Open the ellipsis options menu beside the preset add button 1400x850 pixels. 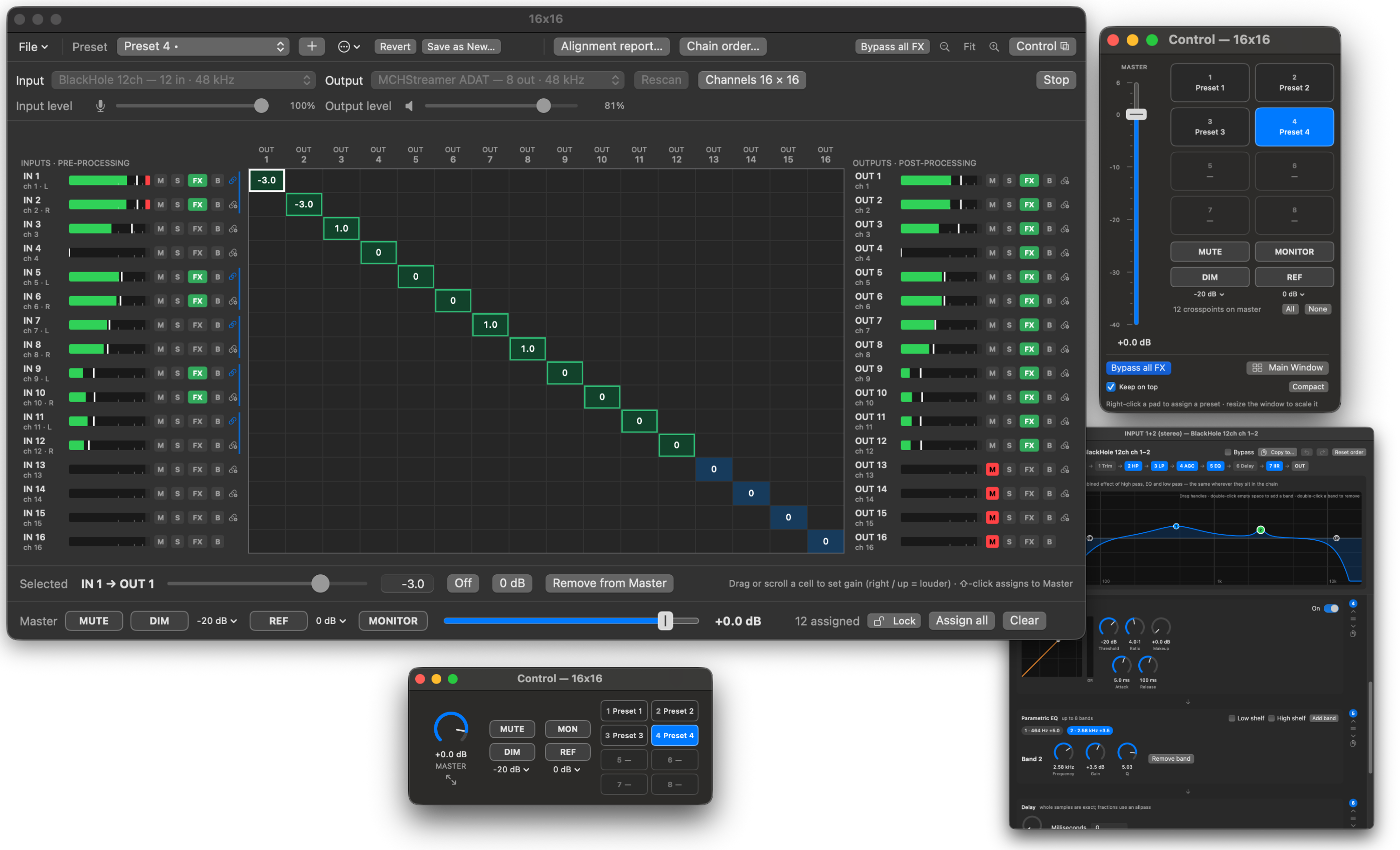point(348,47)
